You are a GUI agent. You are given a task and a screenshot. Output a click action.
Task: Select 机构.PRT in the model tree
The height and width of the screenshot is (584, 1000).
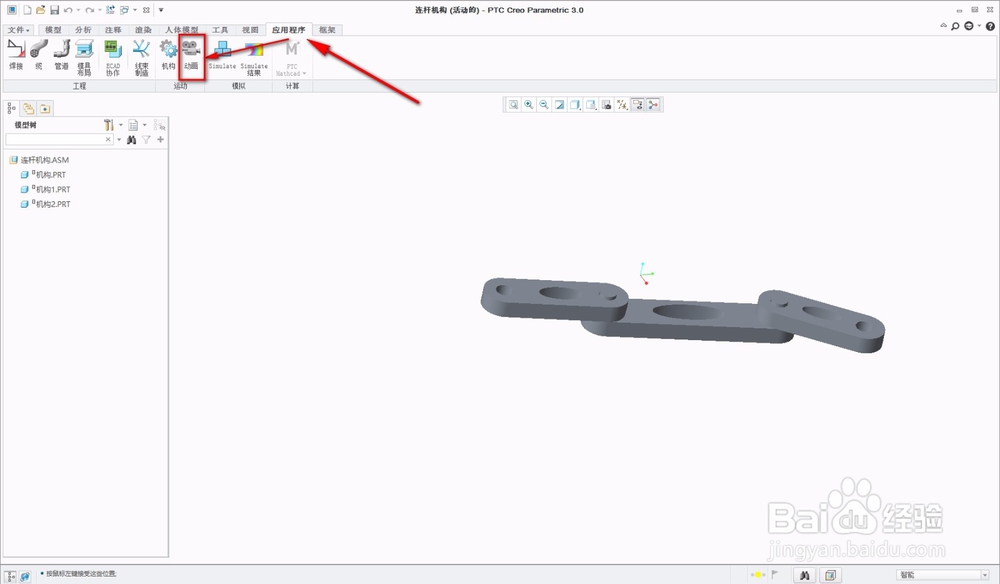point(43,175)
